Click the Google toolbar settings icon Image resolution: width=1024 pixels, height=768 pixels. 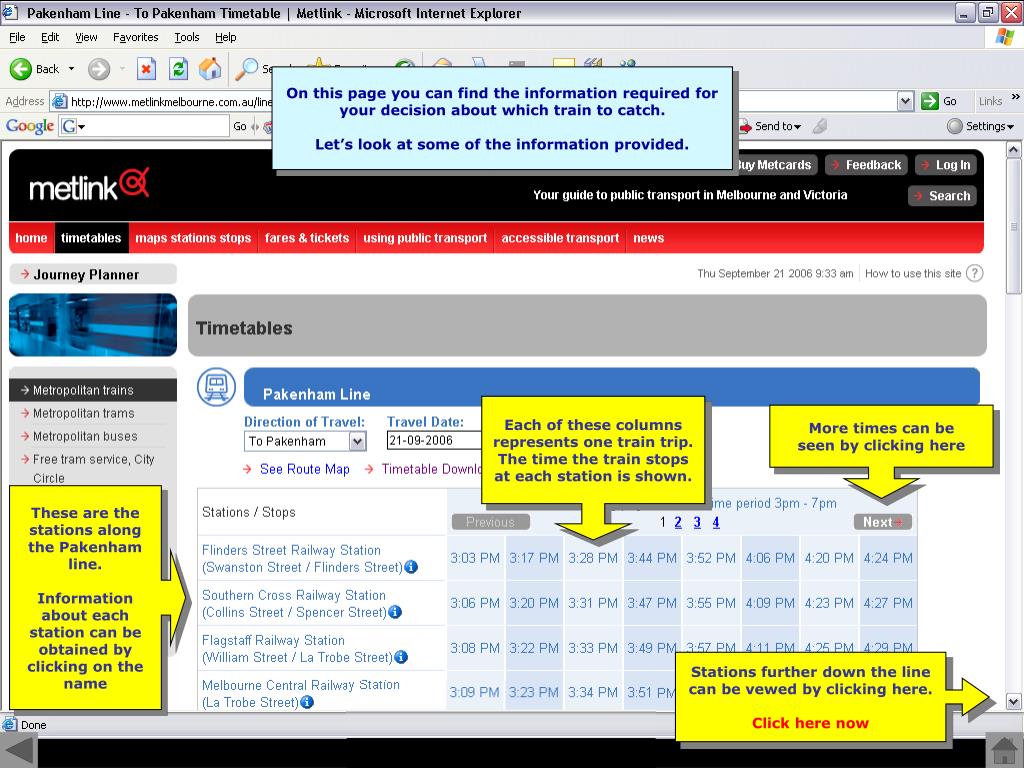tap(955, 126)
